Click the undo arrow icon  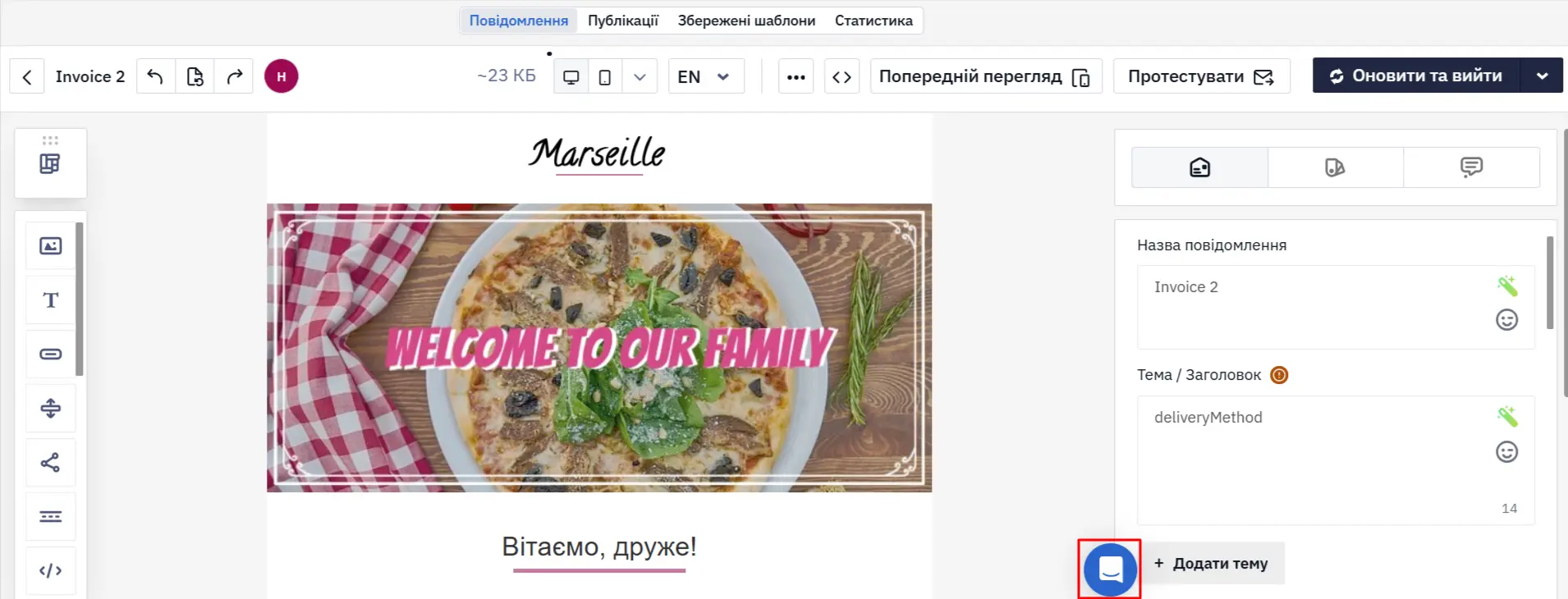tap(155, 76)
